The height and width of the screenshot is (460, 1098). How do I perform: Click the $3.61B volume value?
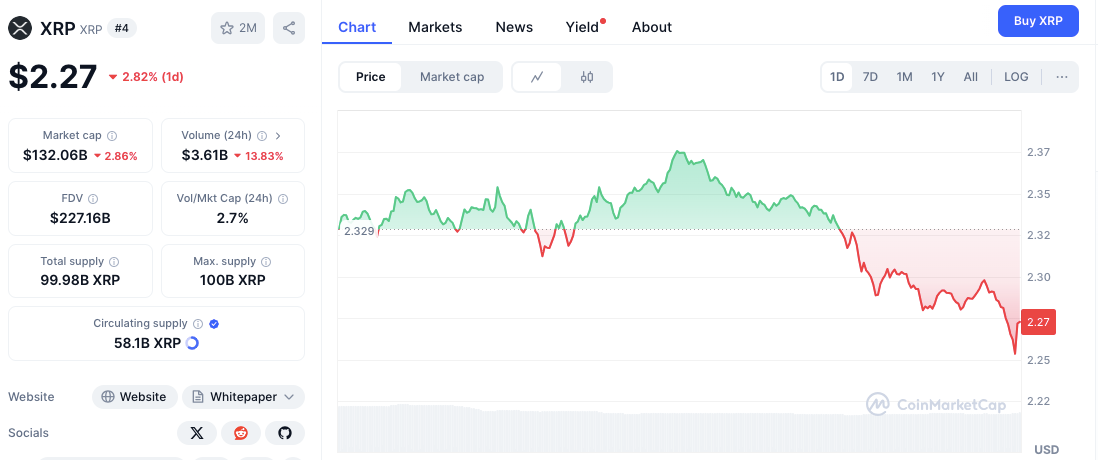coord(204,155)
